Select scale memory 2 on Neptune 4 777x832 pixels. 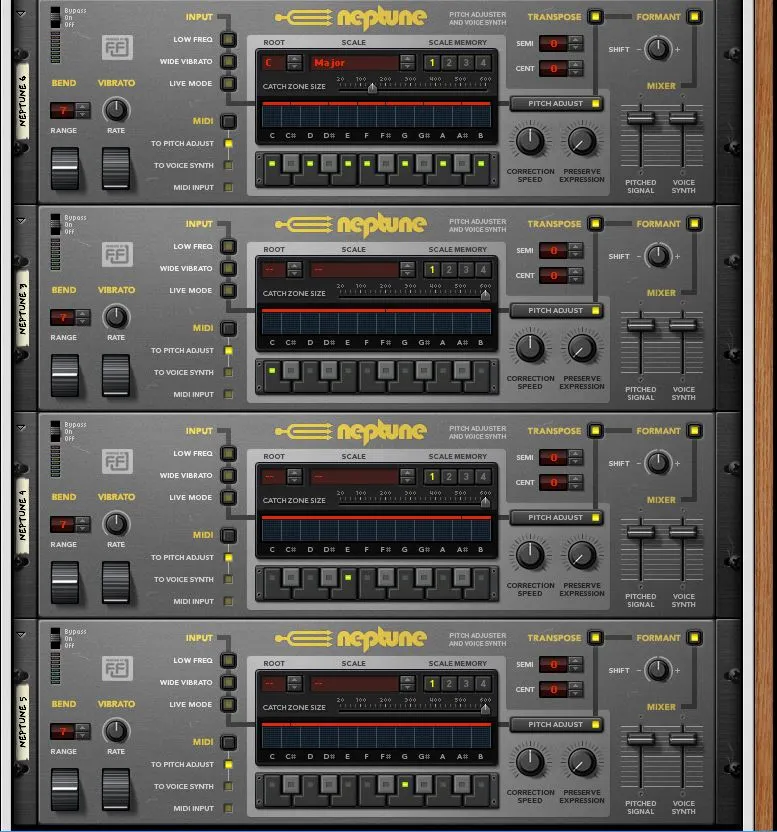449,476
